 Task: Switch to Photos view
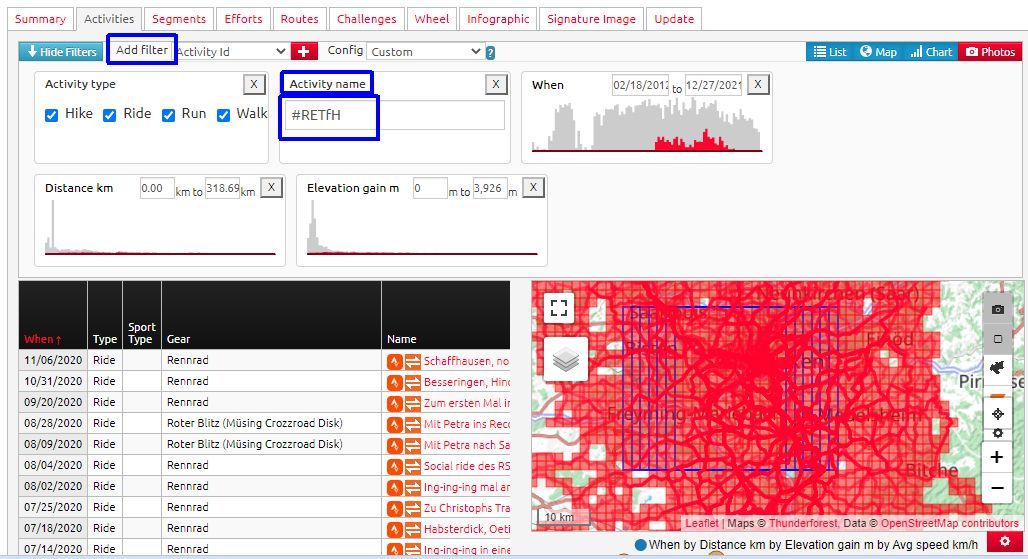[990, 52]
